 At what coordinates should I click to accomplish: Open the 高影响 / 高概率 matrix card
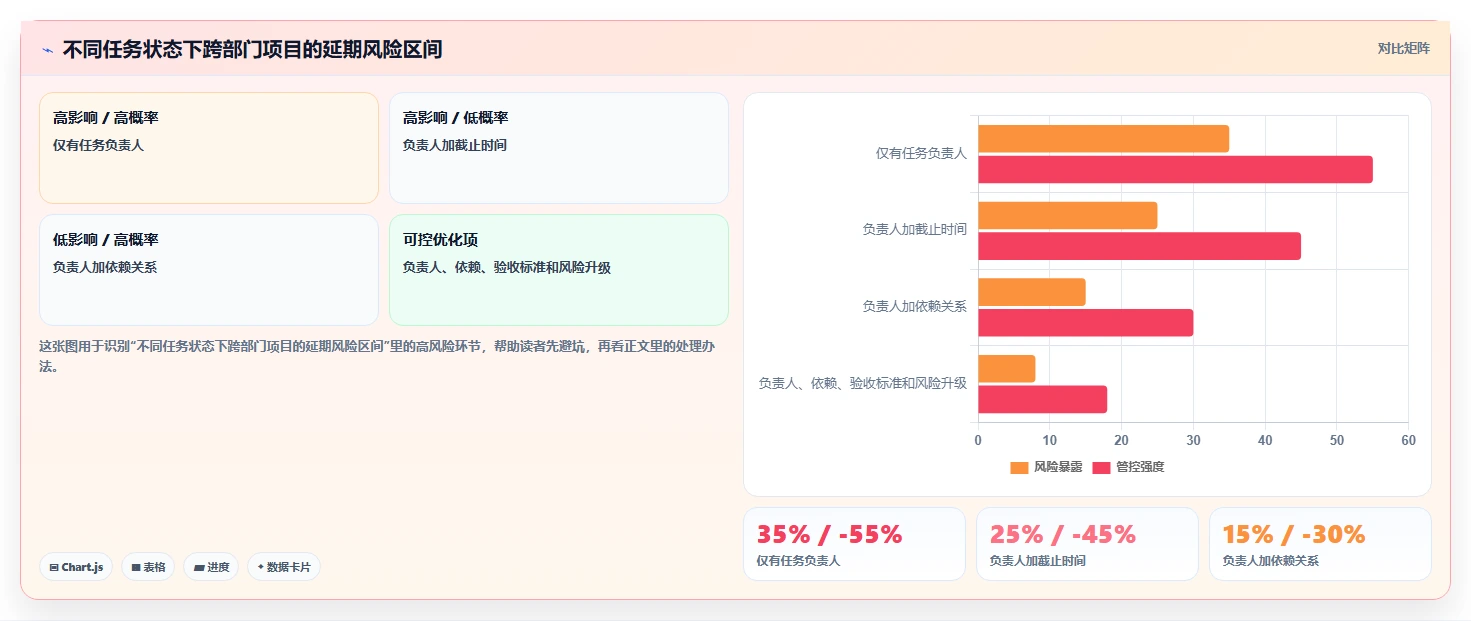(209, 148)
